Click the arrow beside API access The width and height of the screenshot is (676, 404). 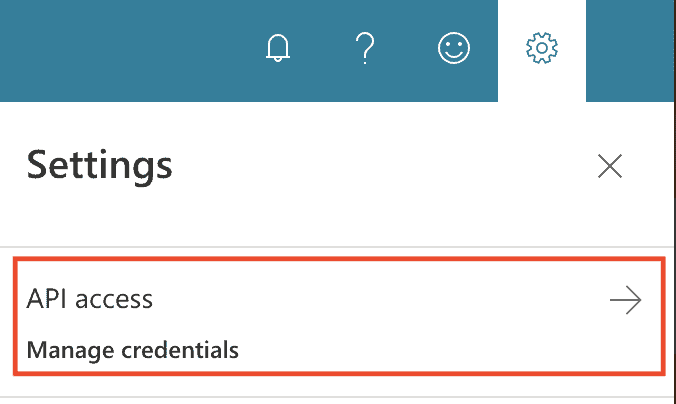coord(626,300)
